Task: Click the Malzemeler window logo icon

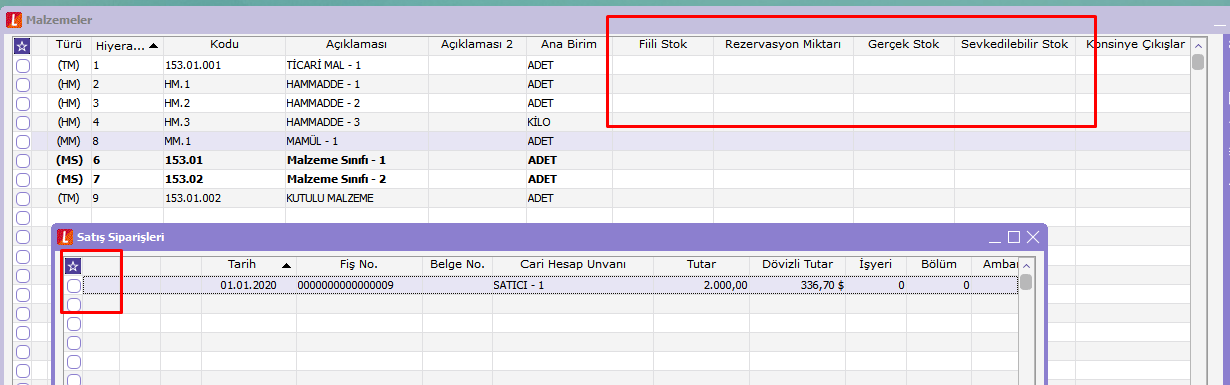Action: [12, 18]
